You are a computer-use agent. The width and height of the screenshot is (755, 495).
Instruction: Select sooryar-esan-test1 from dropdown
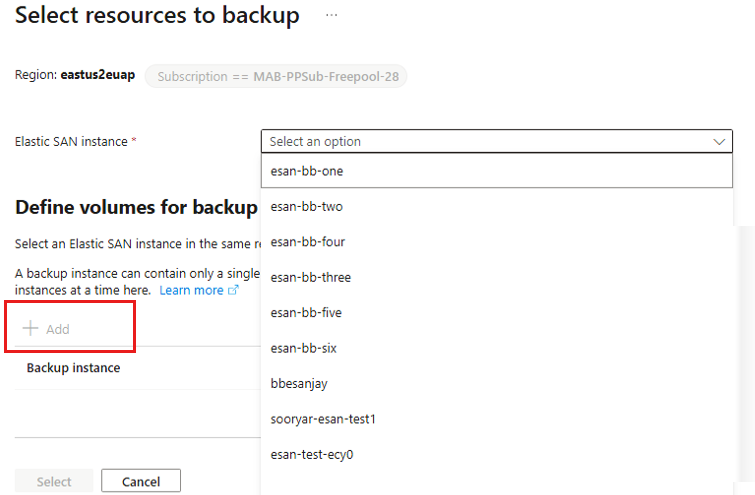point(496,419)
